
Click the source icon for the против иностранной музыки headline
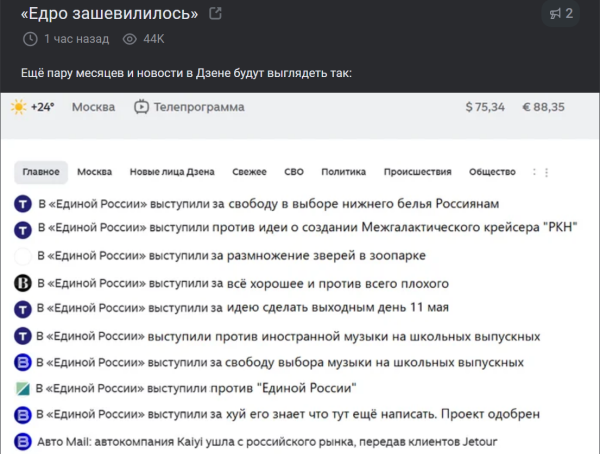point(23,336)
